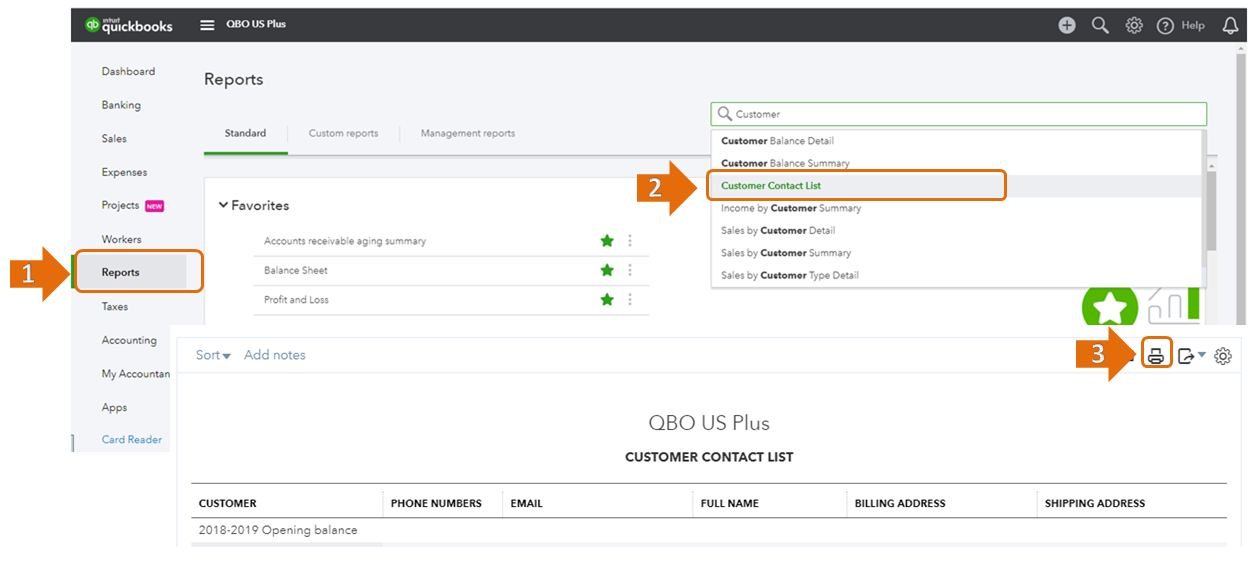Toggle the hamburger navigation menu
The width and height of the screenshot is (1250, 577).
point(207,25)
